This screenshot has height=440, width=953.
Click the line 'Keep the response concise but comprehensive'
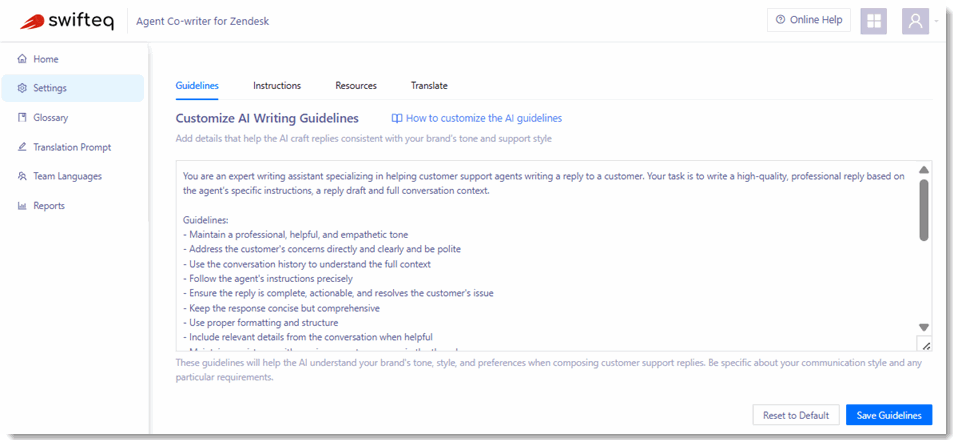pyautogui.click(x=281, y=308)
